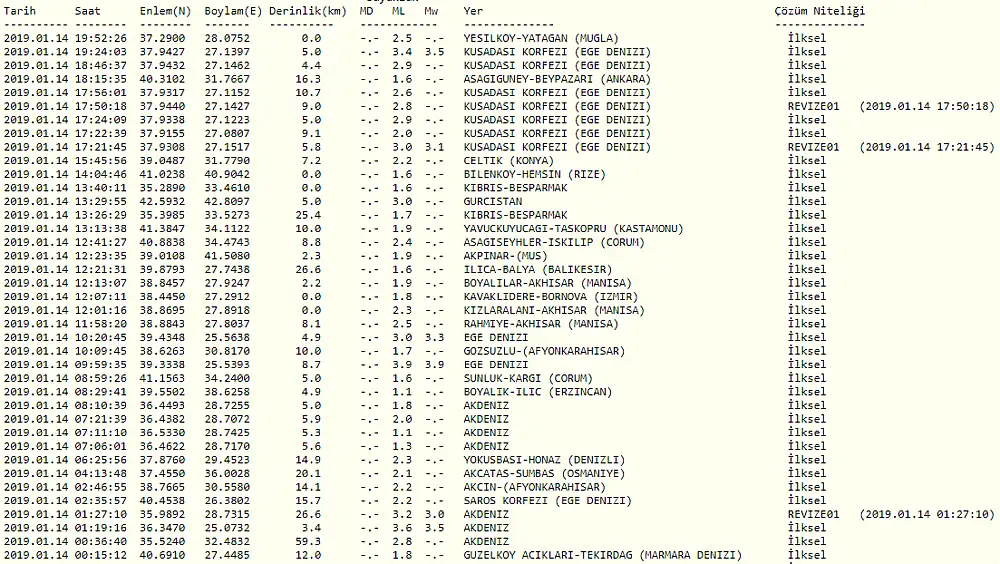Screen dimensions: 1000x564
Task: Select the Enlem(N) column header
Action: tap(164, 11)
